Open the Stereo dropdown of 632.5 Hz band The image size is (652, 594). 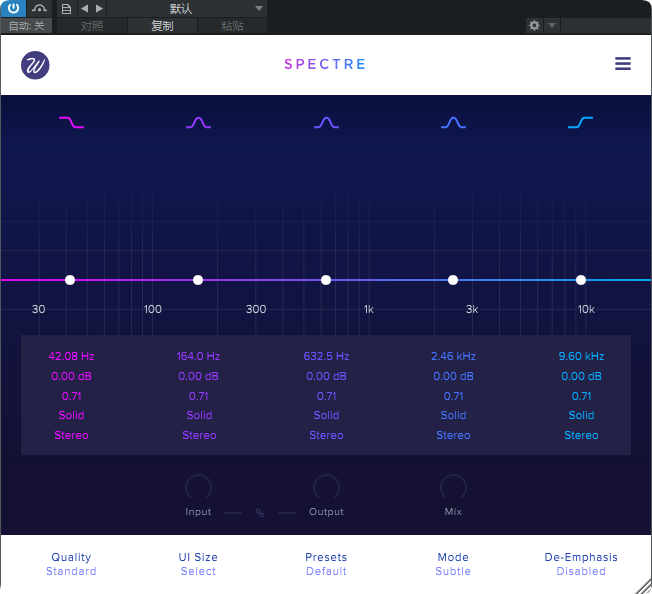click(x=326, y=435)
